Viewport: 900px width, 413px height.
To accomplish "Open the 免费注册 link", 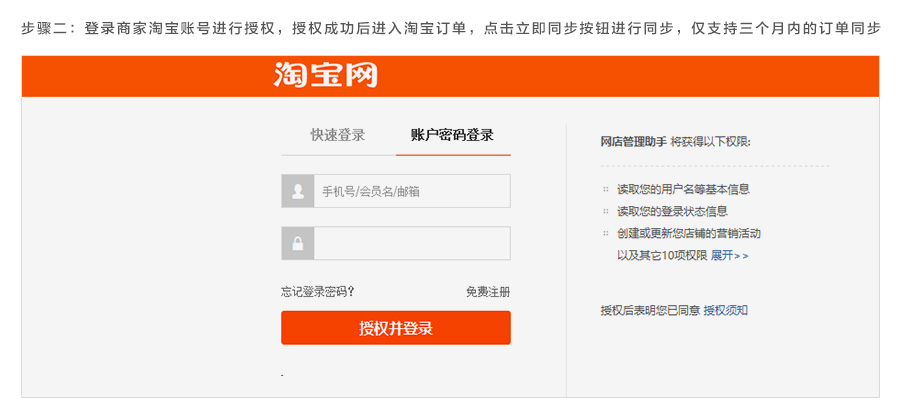I will tap(488, 292).
